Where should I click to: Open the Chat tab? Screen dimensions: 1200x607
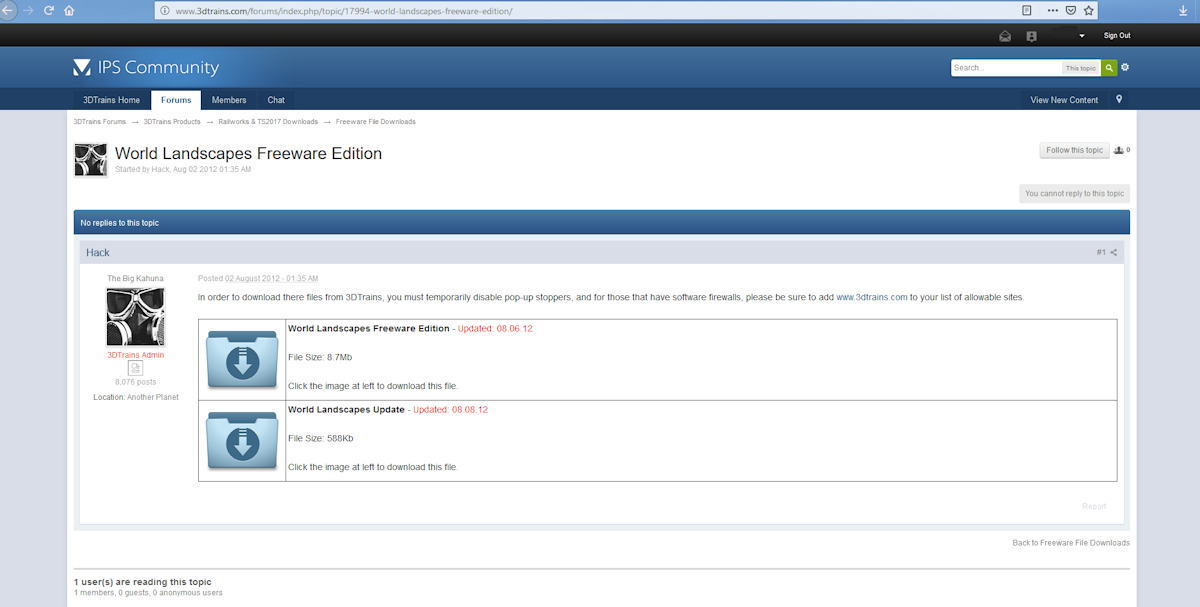point(276,100)
